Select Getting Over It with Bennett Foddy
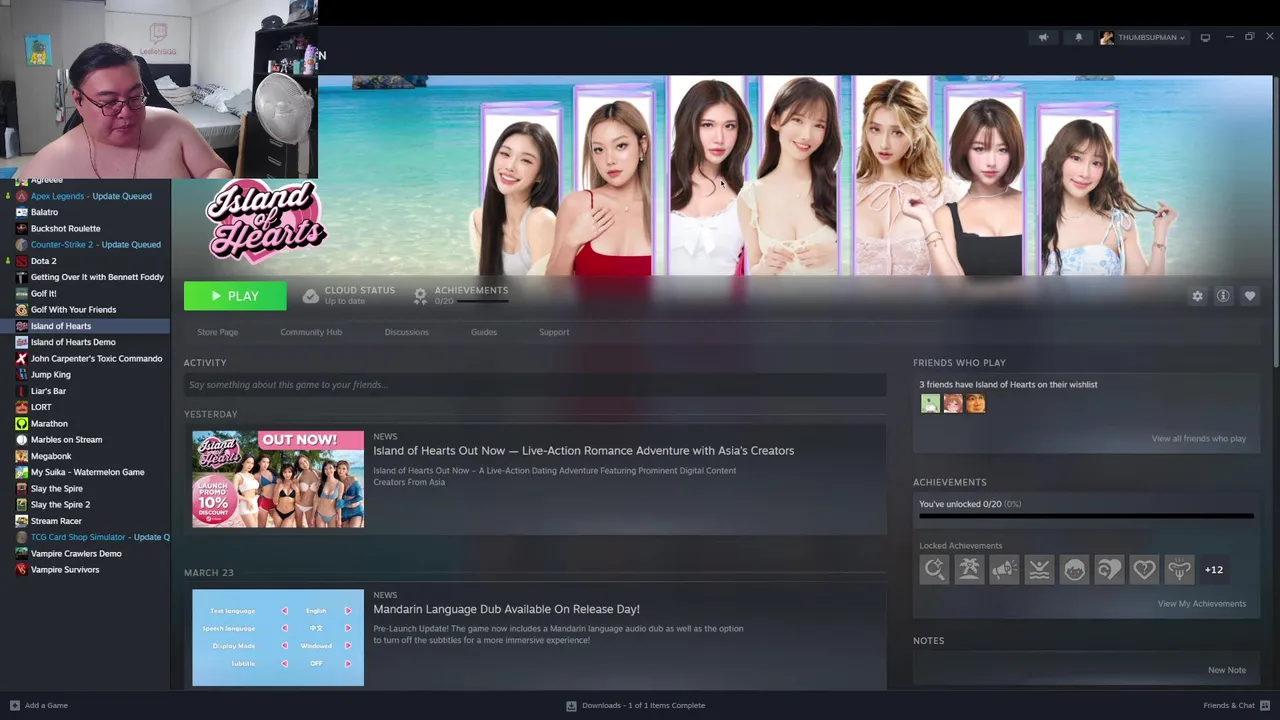Image resolution: width=1280 pixels, height=720 pixels. [97, 277]
